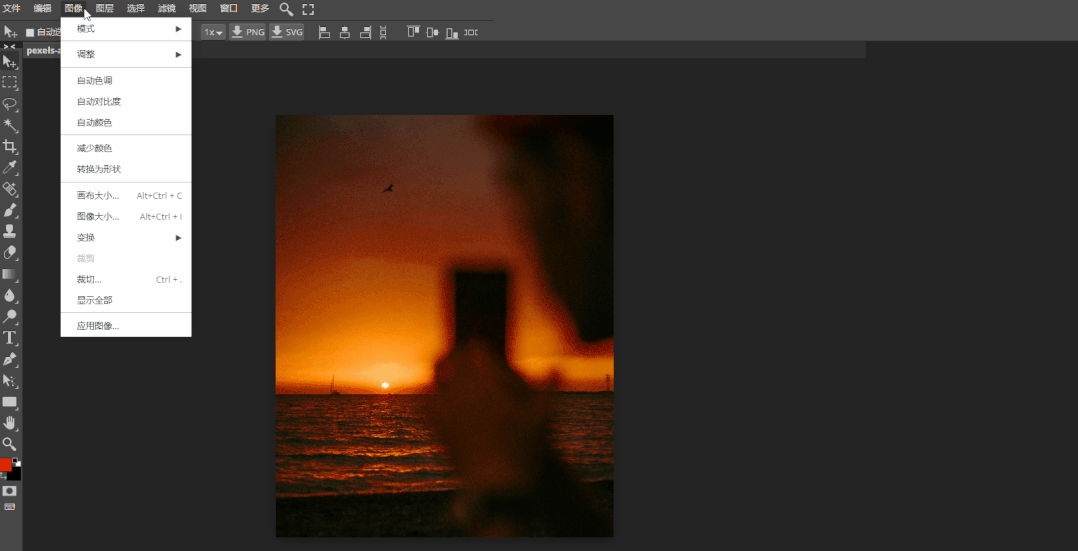Pick the Eyedropper tool
The height and width of the screenshot is (551, 1078).
[x=10, y=167]
